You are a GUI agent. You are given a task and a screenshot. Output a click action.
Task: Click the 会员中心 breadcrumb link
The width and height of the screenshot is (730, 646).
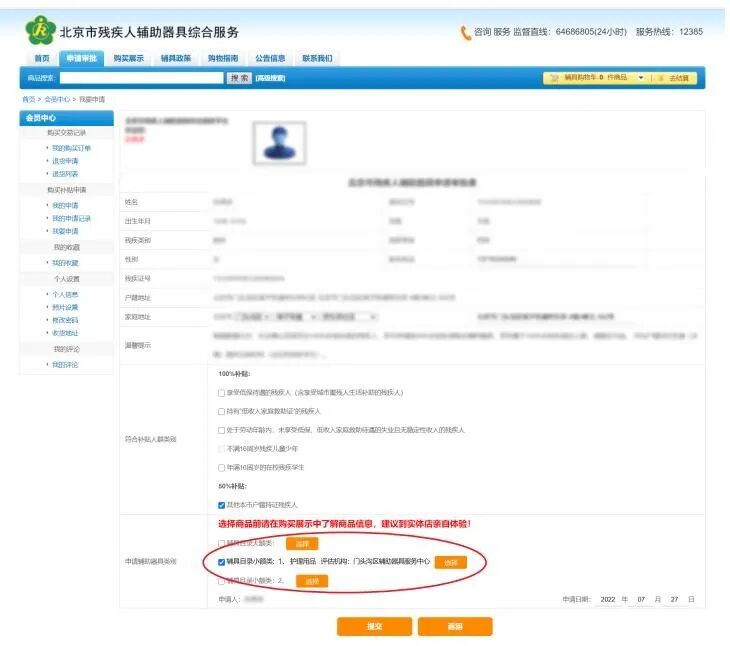coord(57,99)
